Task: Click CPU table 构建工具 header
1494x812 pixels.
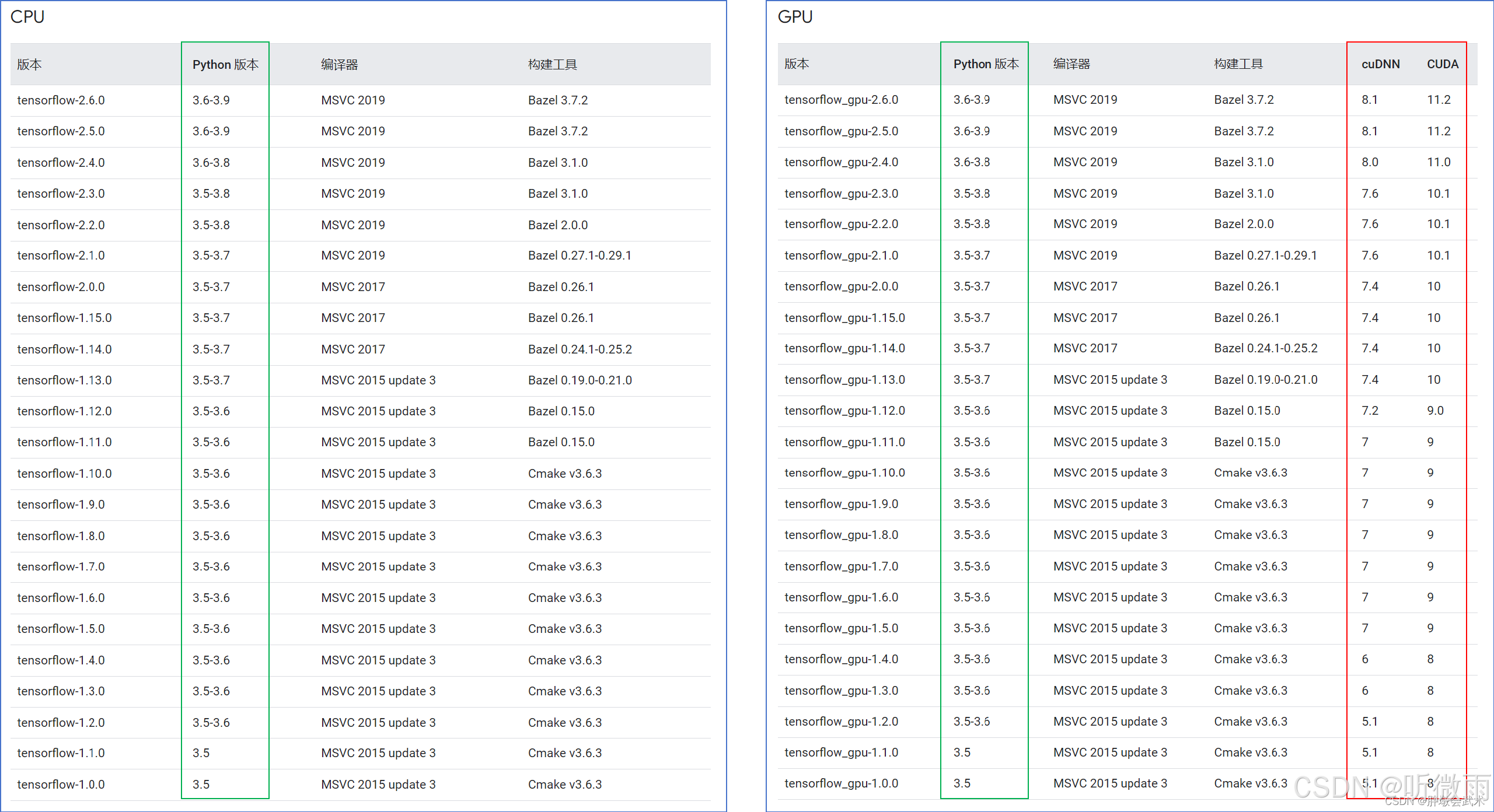Action: [552, 65]
